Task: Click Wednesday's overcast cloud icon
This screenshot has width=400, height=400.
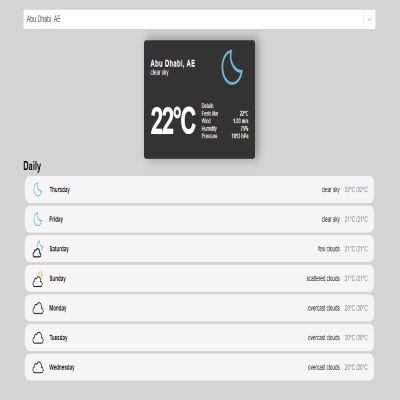Action: [38, 367]
